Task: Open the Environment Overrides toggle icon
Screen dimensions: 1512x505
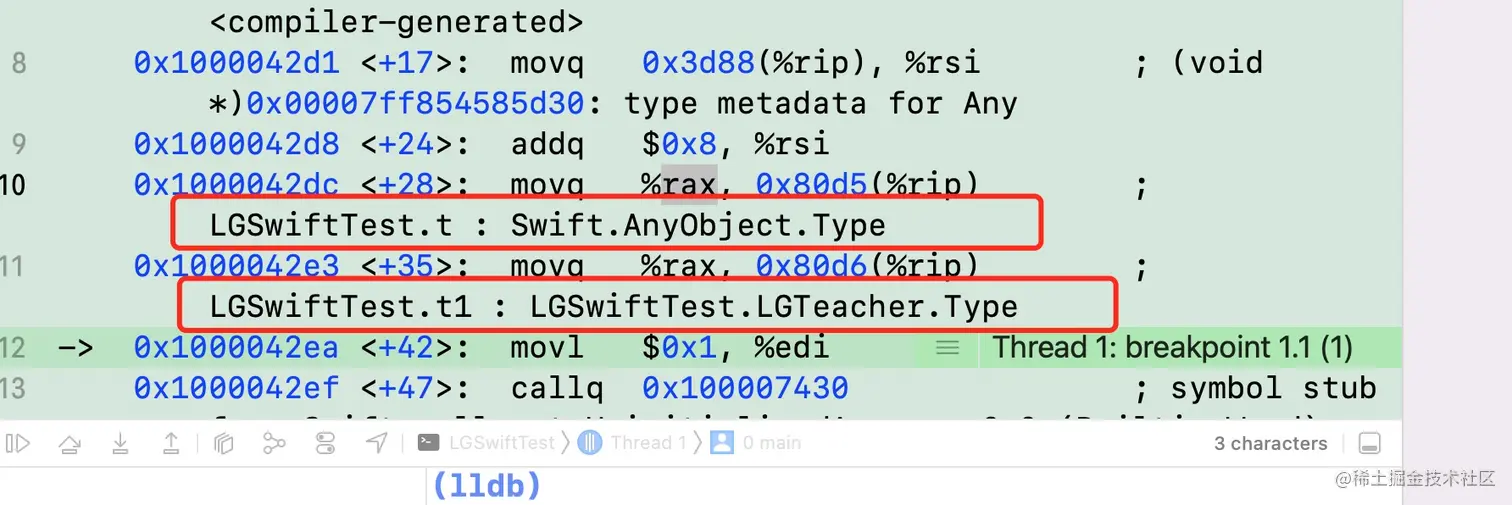Action: click(x=326, y=443)
